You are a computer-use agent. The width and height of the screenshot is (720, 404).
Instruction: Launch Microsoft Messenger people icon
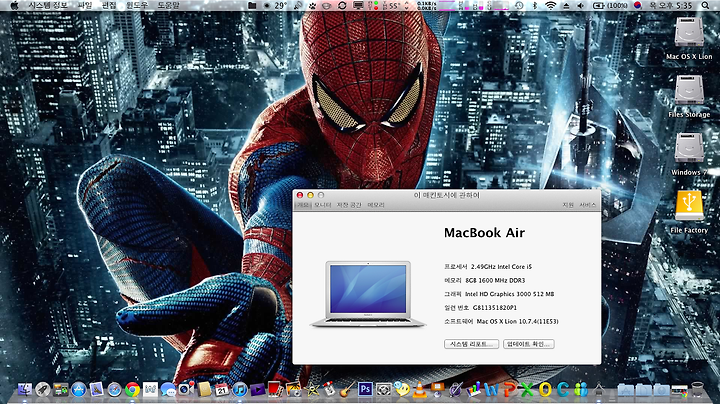coord(581,390)
